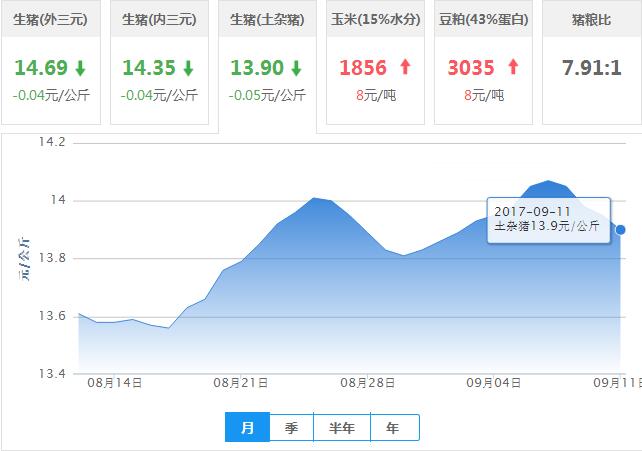Image resolution: width=642 pixels, height=451 pixels.
Task: Click the 2017-09-11 chart tooltip
Action: (x=548, y=220)
